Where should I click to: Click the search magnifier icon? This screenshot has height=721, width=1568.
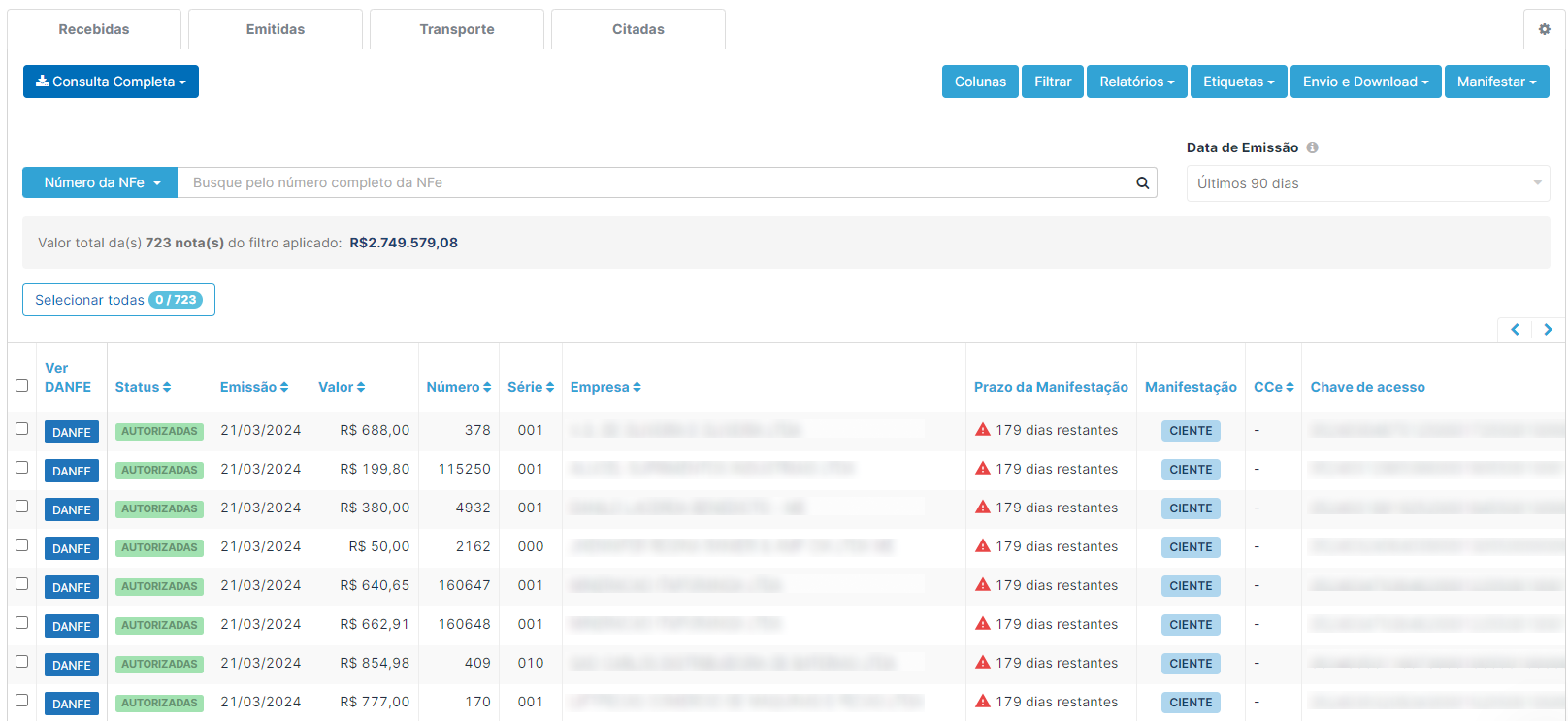(x=1142, y=182)
